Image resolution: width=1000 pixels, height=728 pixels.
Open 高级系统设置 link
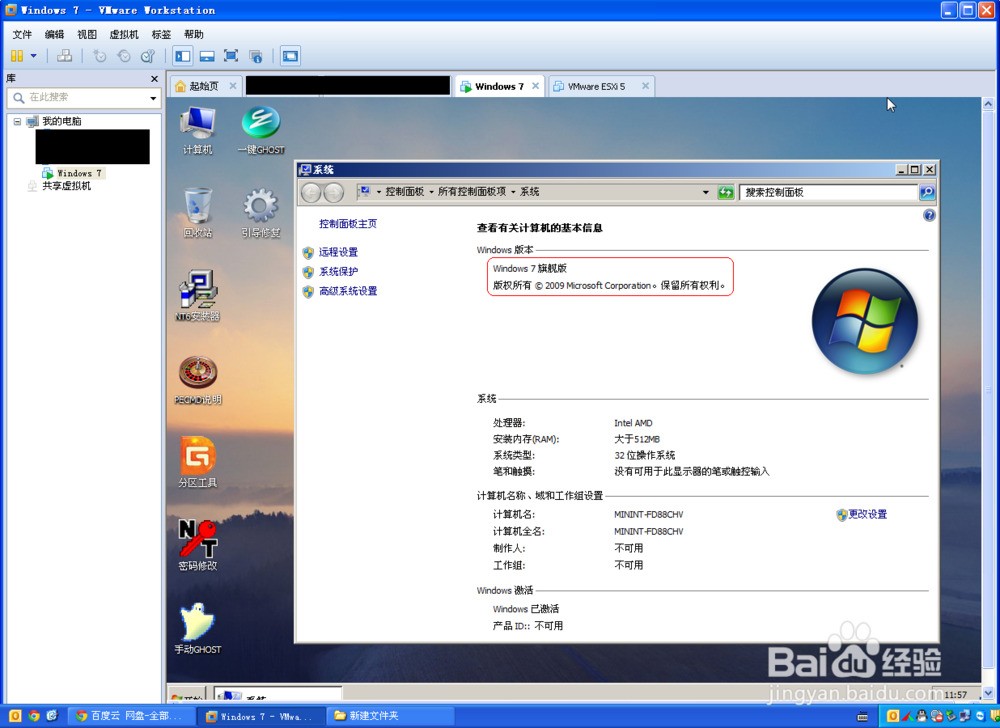click(348, 291)
